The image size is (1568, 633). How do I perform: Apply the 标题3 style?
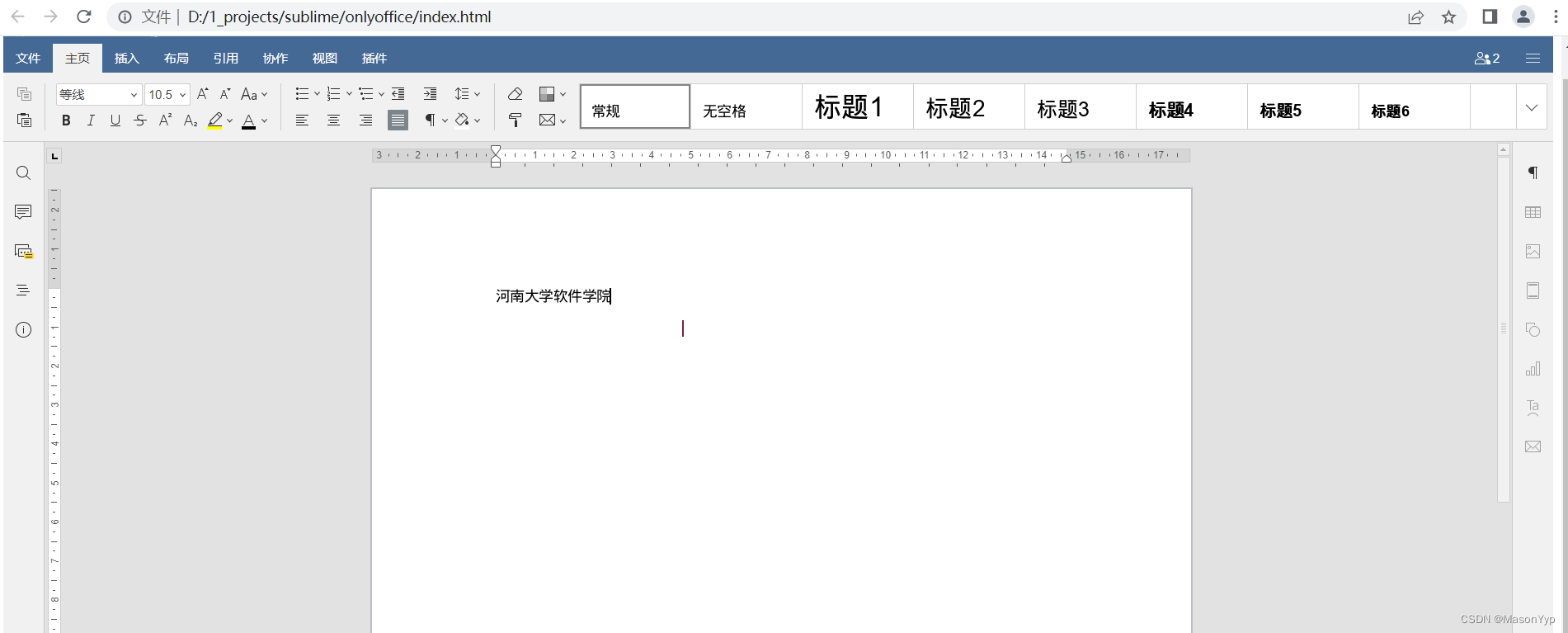pos(1081,107)
